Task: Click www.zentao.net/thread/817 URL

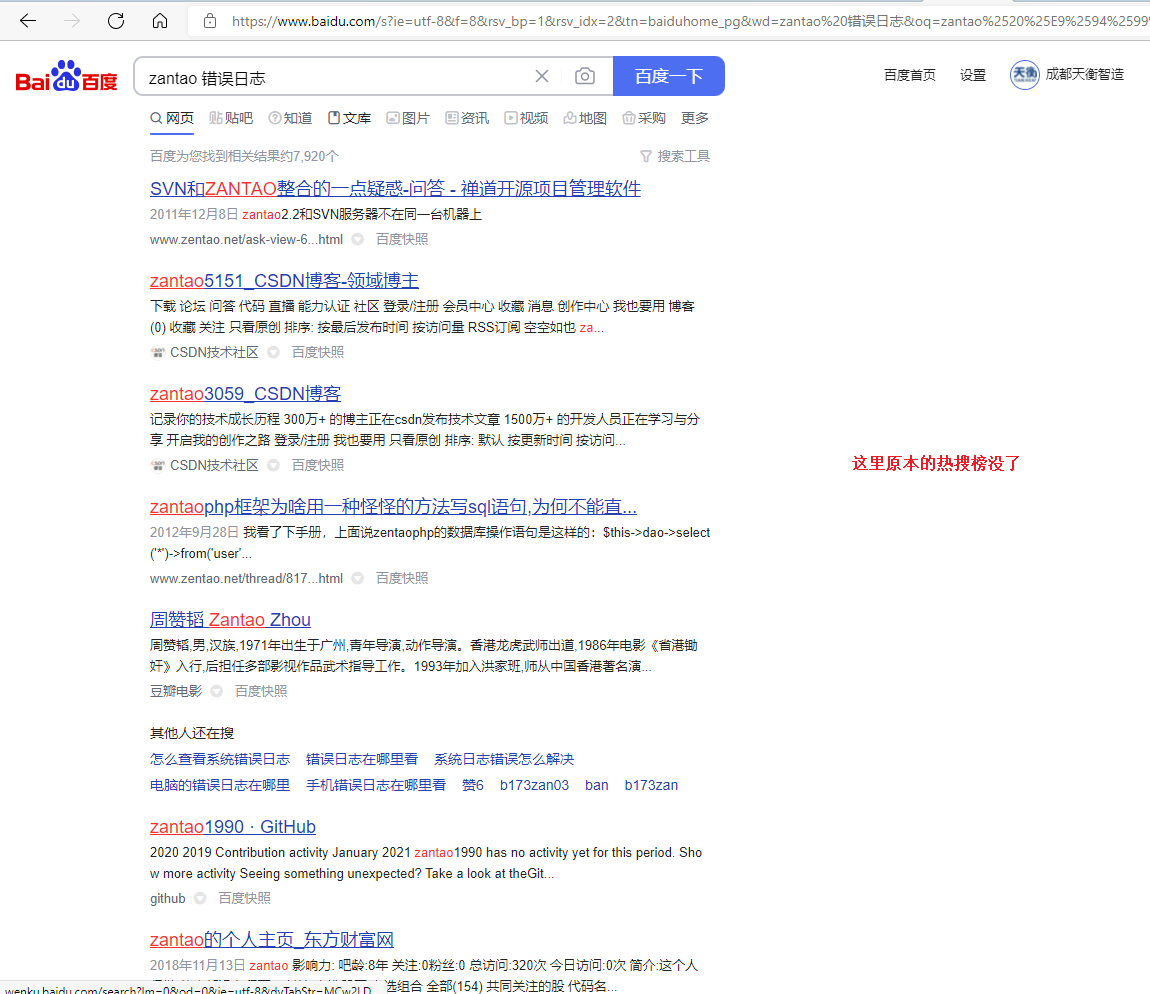Action: (246, 578)
